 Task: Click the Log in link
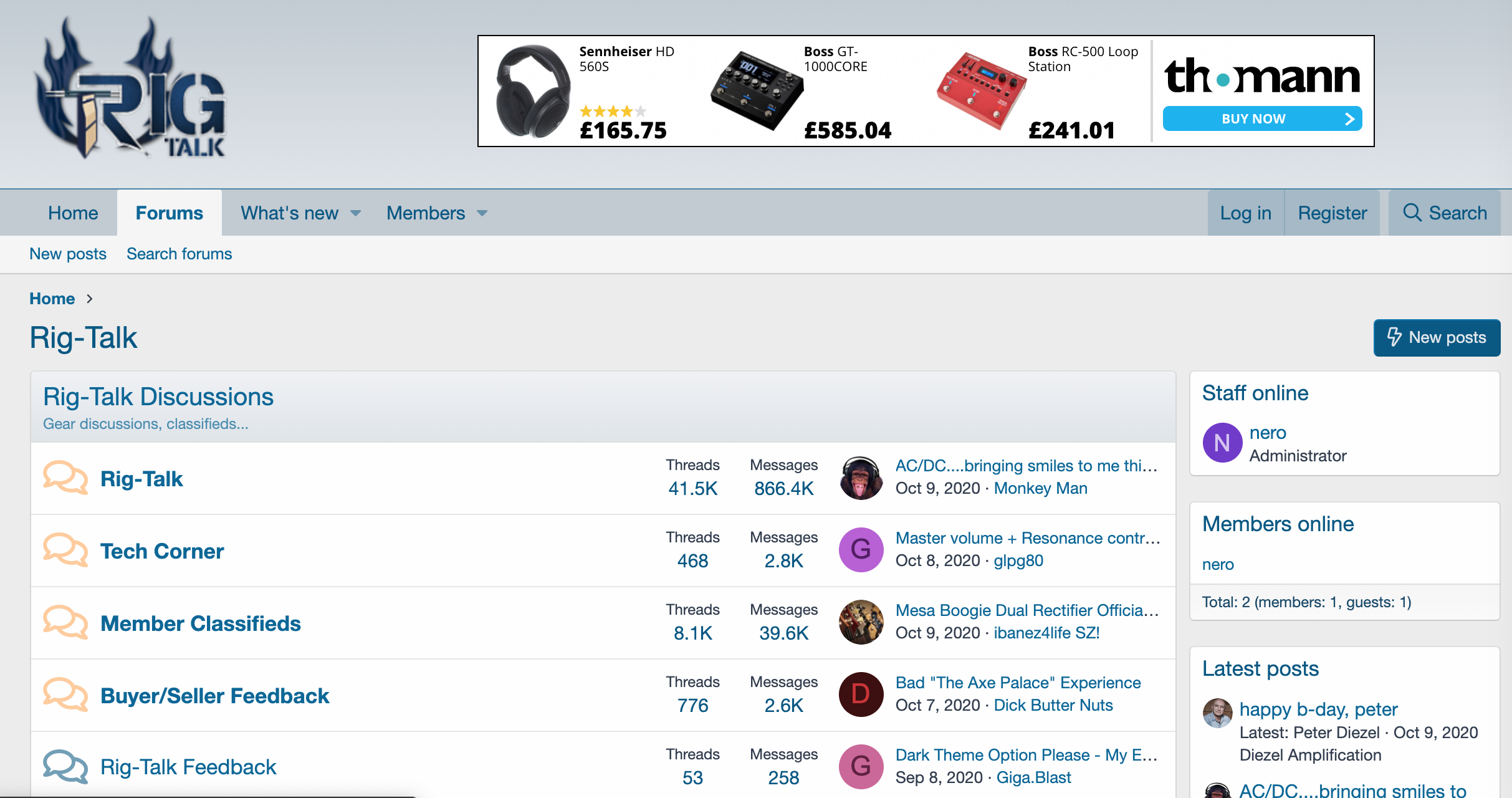coord(1245,213)
